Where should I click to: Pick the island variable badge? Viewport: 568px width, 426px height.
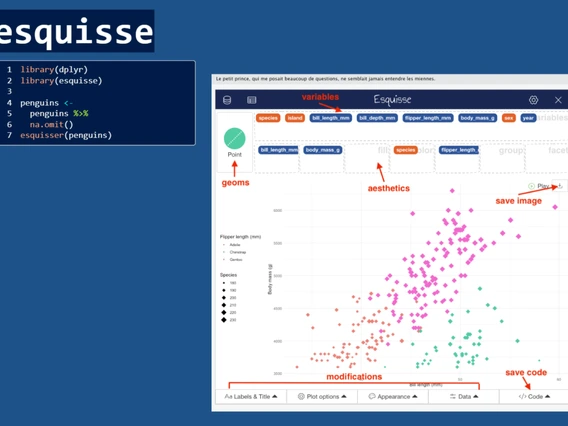pyautogui.click(x=295, y=118)
